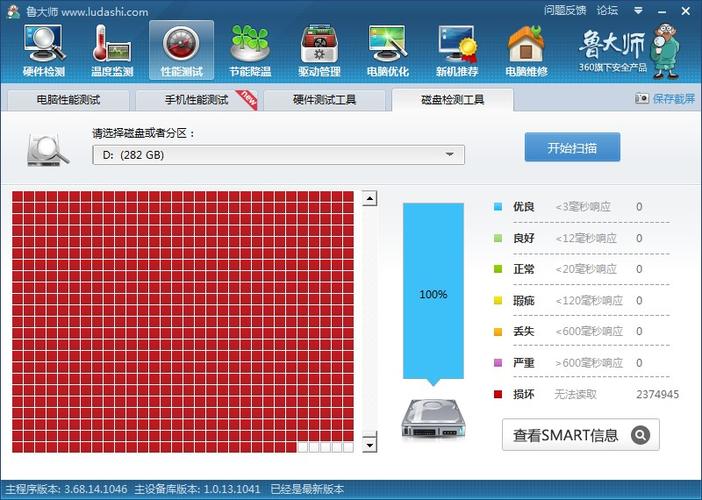The width and height of the screenshot is (702, 500).
Task: Switch to 硬件测试工具 tab
Action: [x=325, y=100]
